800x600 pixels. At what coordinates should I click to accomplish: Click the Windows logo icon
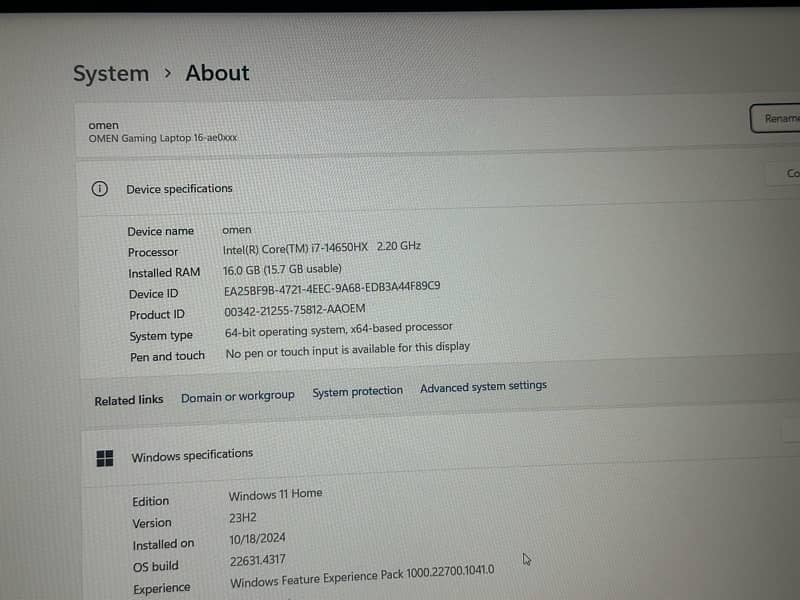pyautogui.click(x=105, y=458)
